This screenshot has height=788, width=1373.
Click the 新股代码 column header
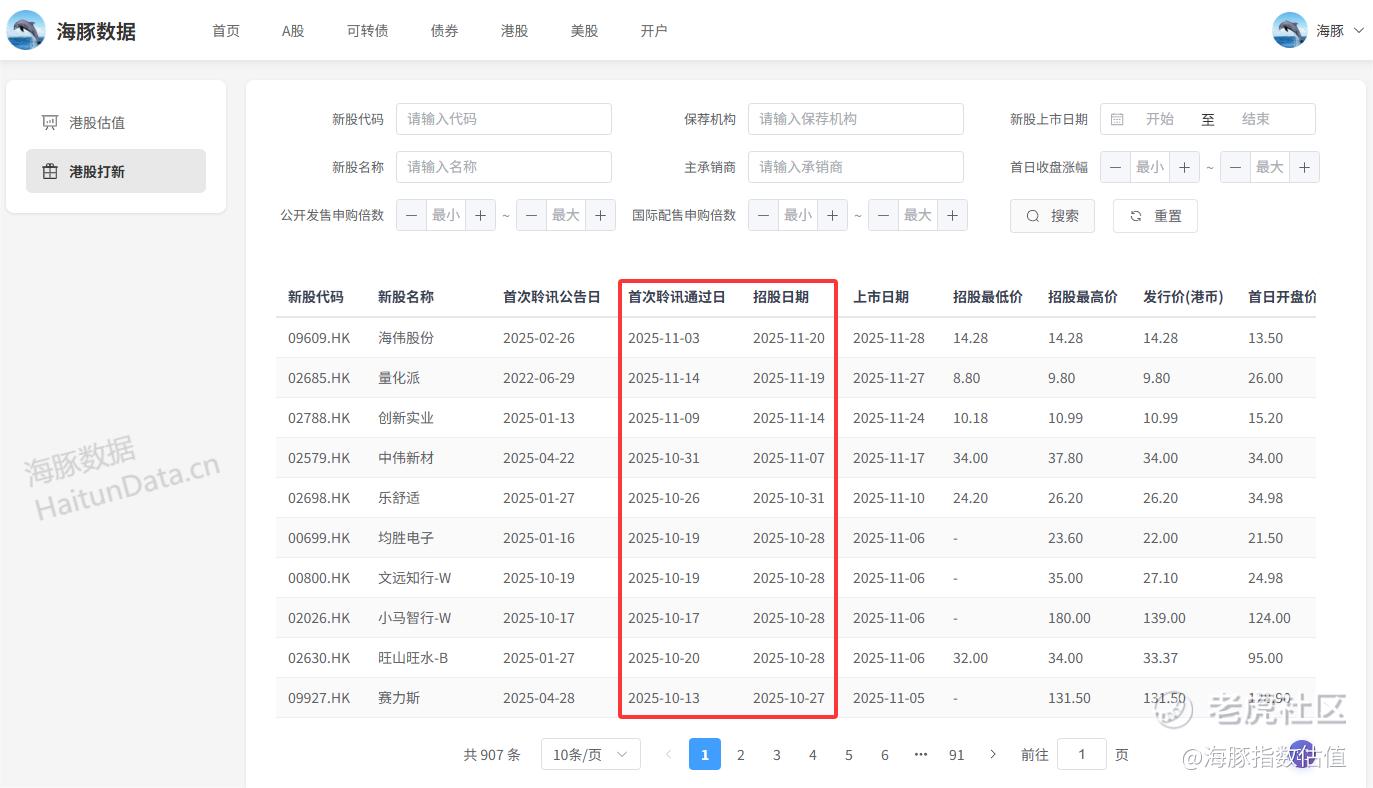316,297
